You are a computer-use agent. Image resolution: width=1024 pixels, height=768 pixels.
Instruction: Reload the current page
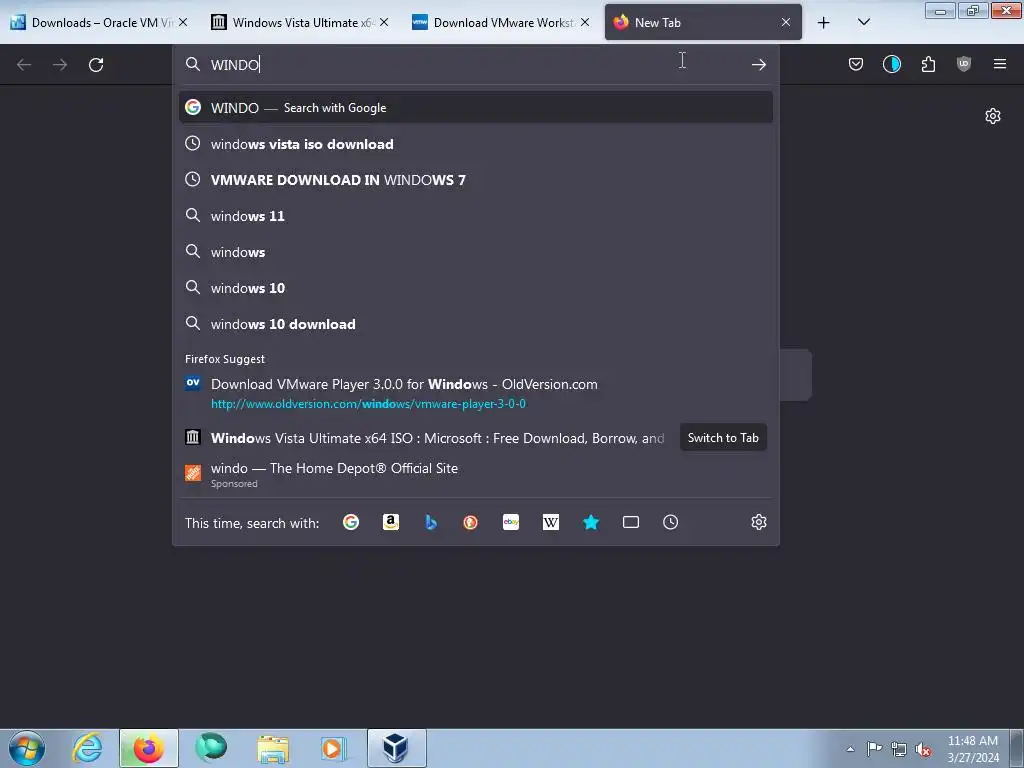click(96, 65)
